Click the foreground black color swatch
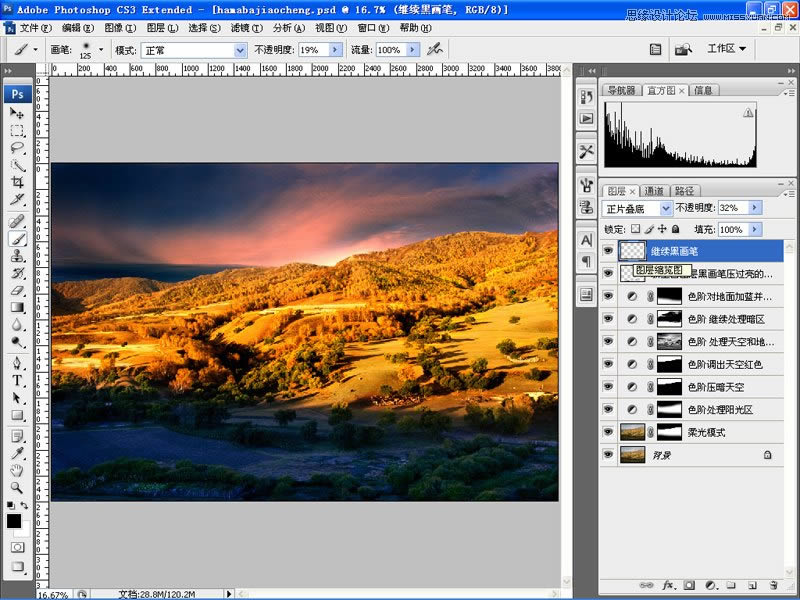The width and height of the screenshot is (800, 600). 14,521
